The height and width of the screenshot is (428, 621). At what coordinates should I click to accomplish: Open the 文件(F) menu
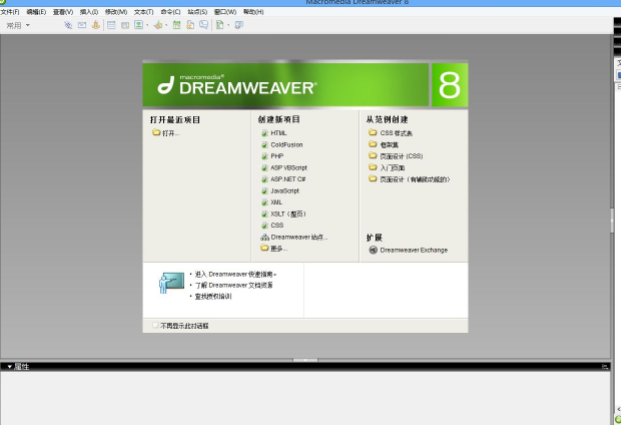coord(10,12)
